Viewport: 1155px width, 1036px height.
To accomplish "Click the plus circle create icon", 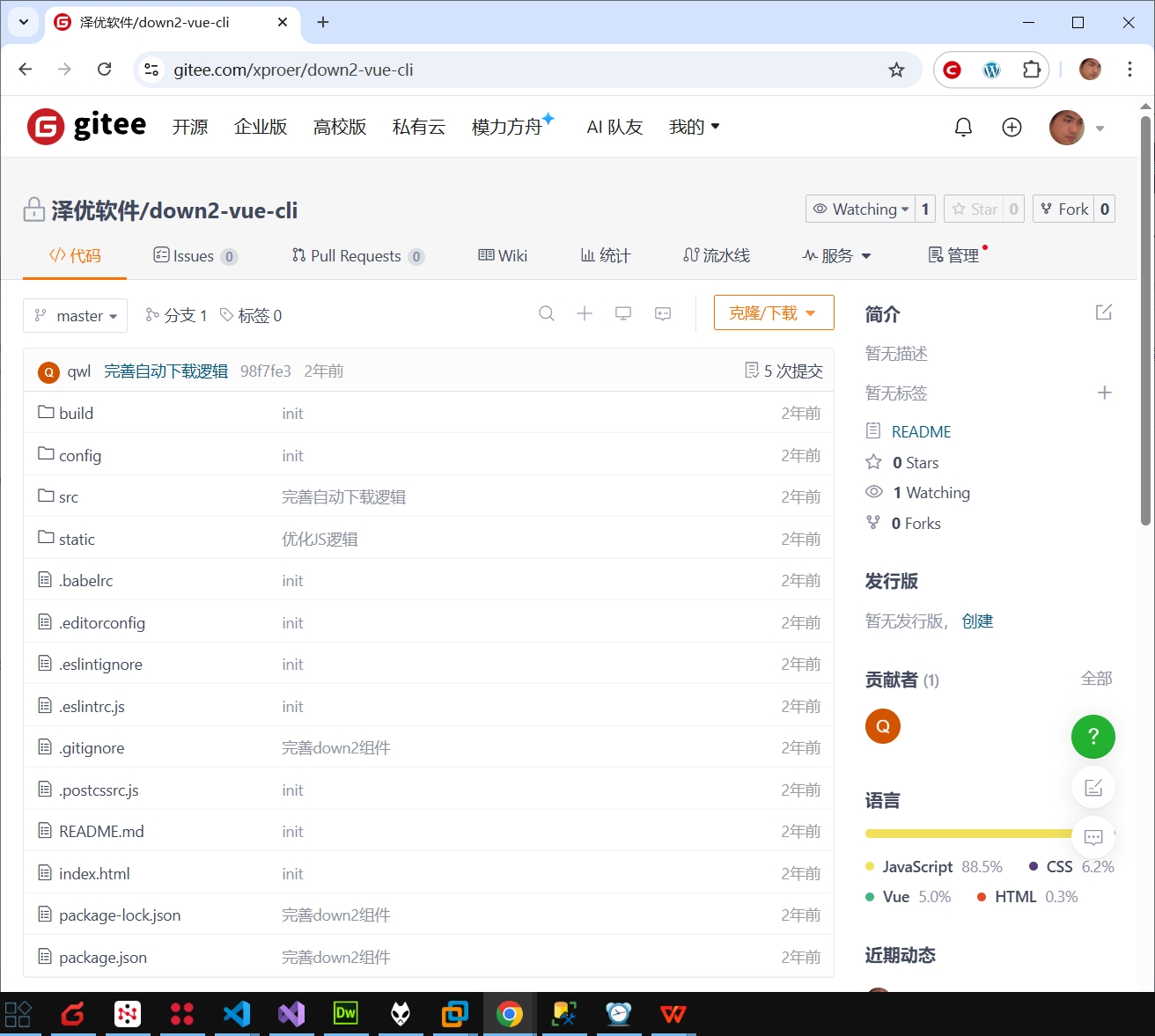I will (1012, 128).
